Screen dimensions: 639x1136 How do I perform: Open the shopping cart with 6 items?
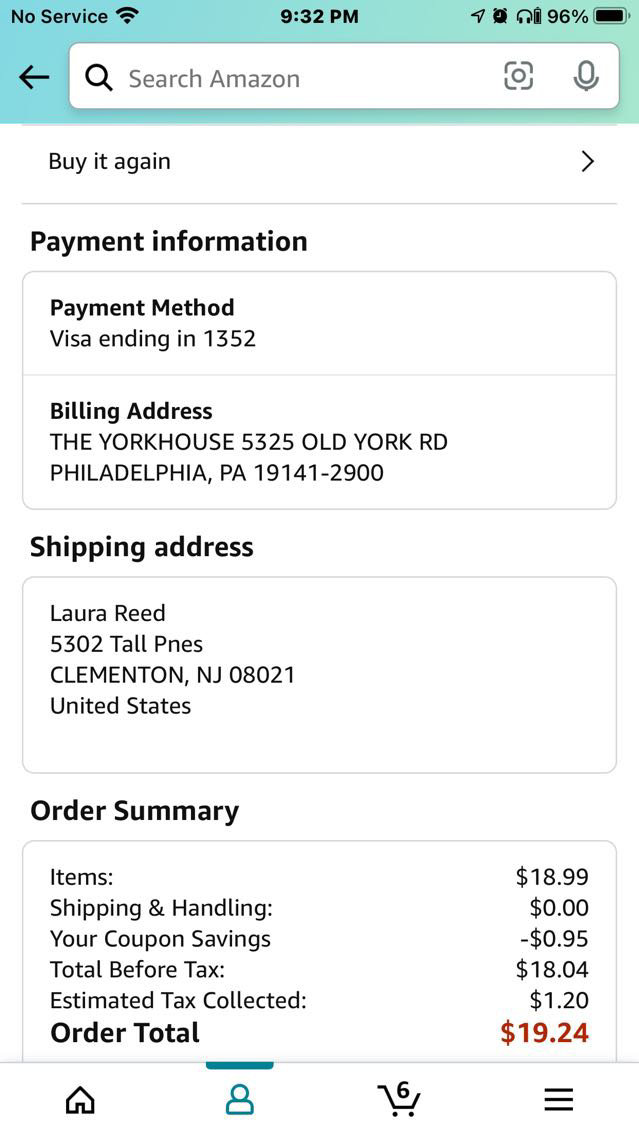coord(399,1098)
